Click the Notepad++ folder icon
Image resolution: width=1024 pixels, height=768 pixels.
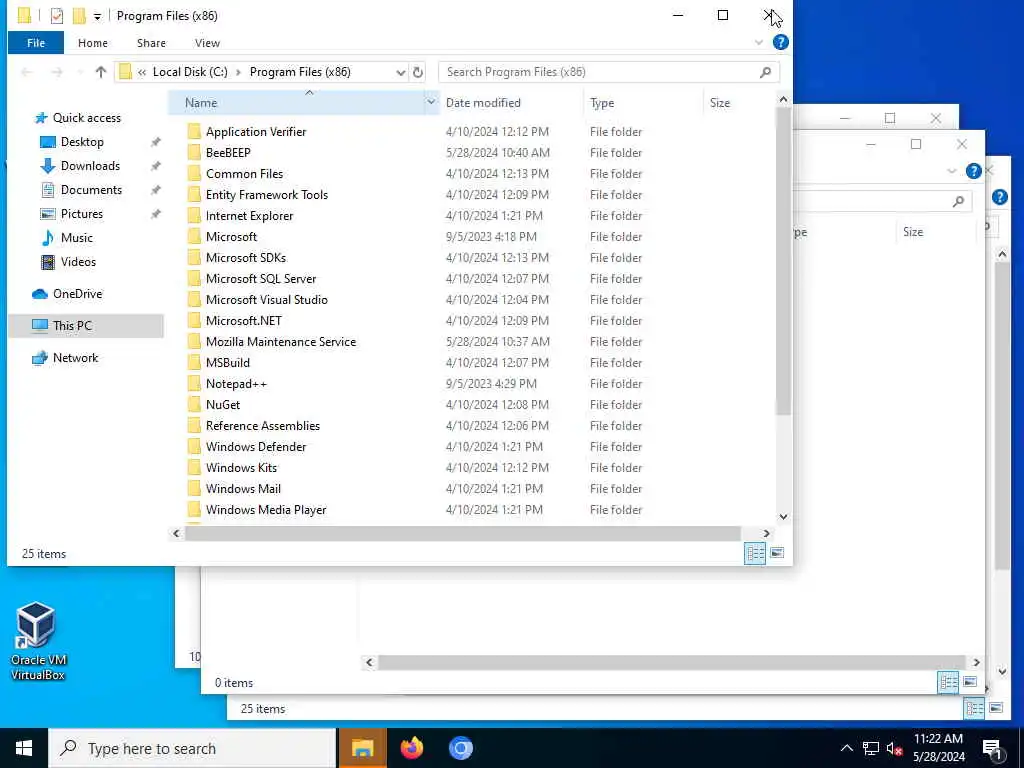click(x=194, y=384)
